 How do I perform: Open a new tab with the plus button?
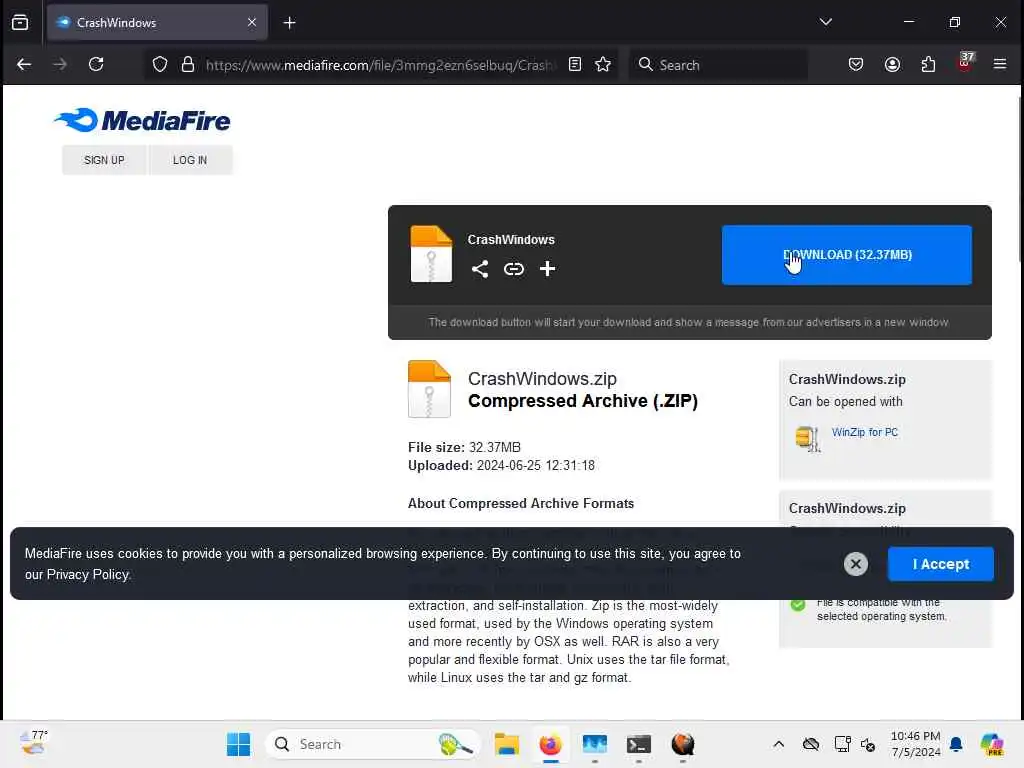click(289, 23)
